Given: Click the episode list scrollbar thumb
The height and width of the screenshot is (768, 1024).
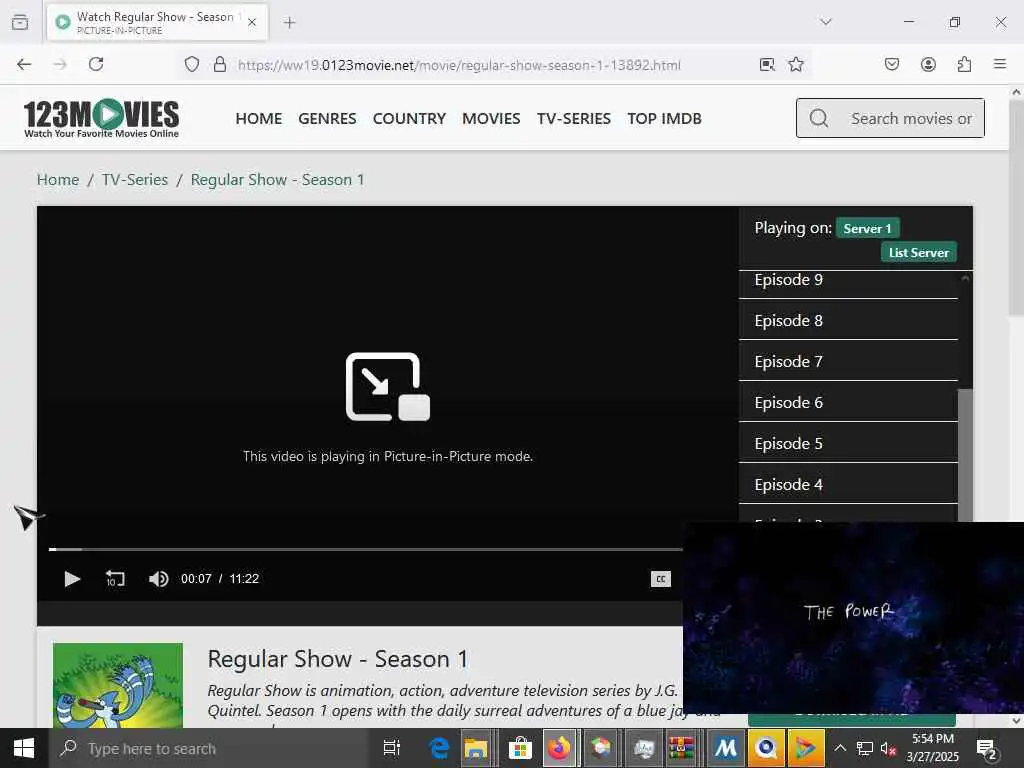Looking at the screenshot, I should click(965, 455).
